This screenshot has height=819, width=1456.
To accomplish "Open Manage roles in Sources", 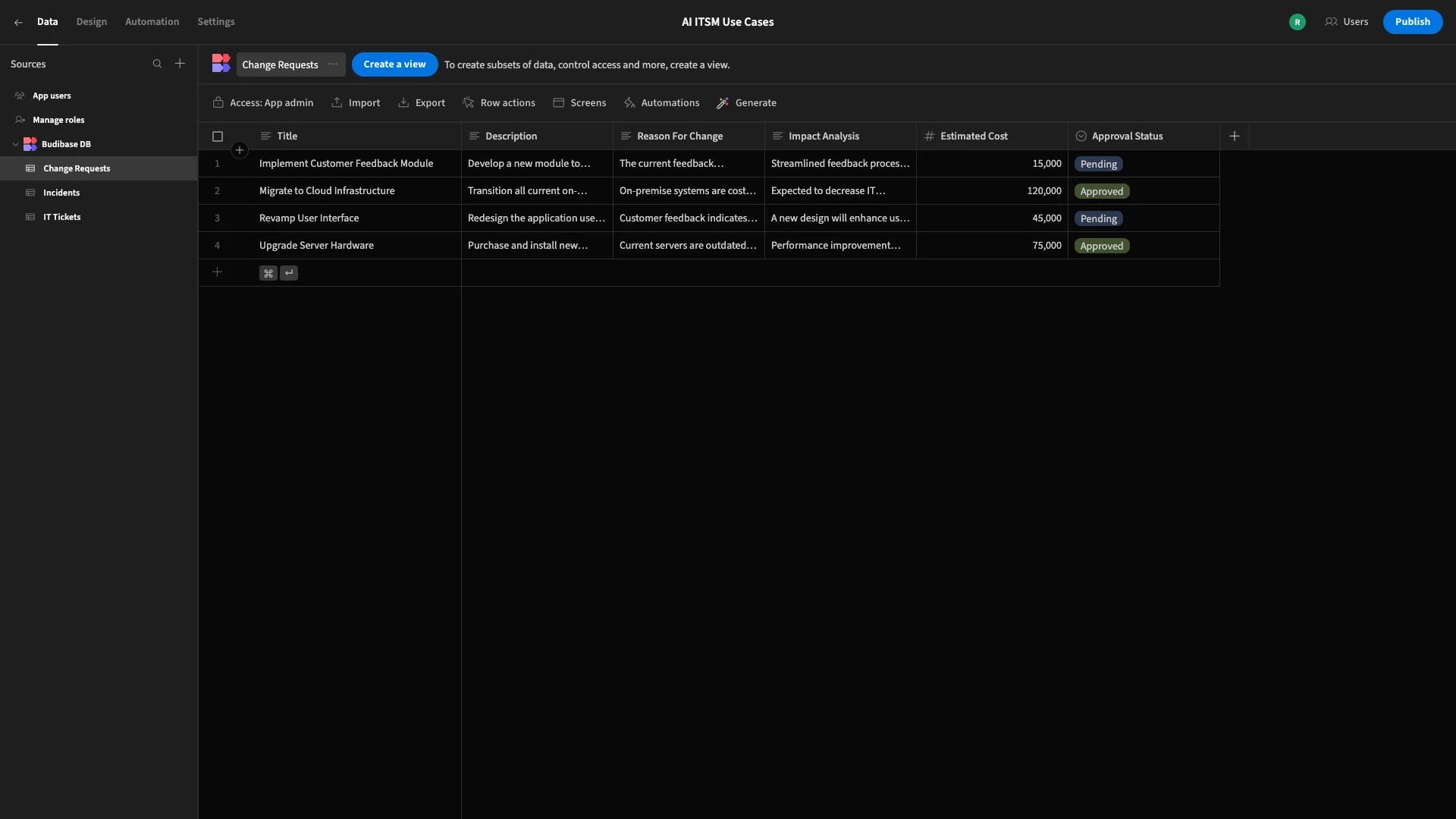I will [99, 120].
